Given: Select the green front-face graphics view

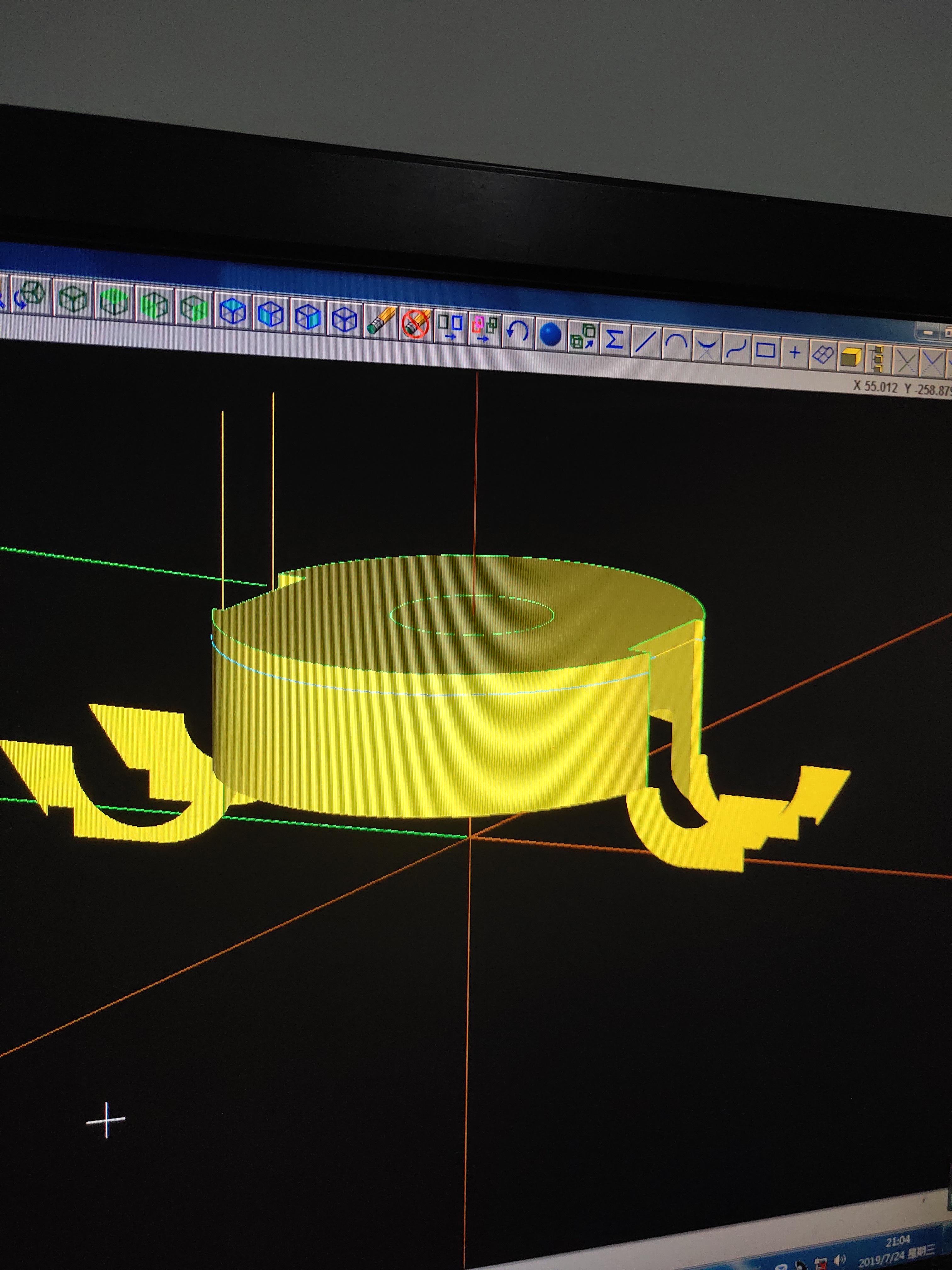Looking at the screenshot, I should (x=154, y=306).
